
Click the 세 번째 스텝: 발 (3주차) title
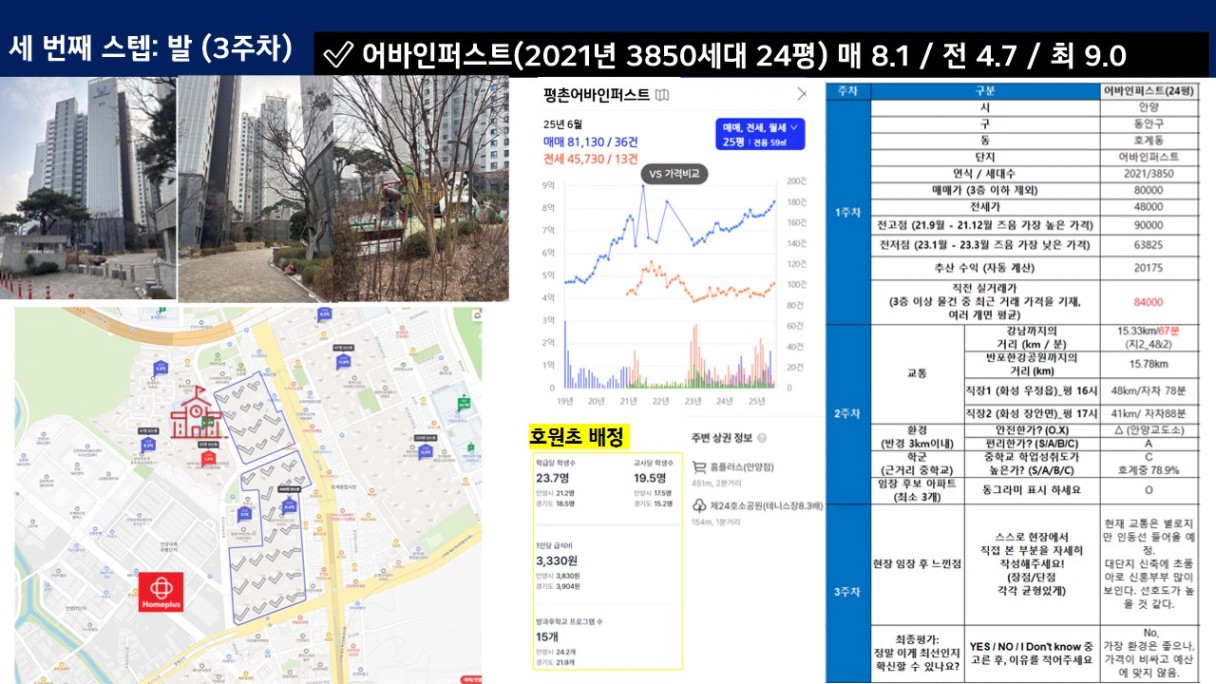[150, 48]
